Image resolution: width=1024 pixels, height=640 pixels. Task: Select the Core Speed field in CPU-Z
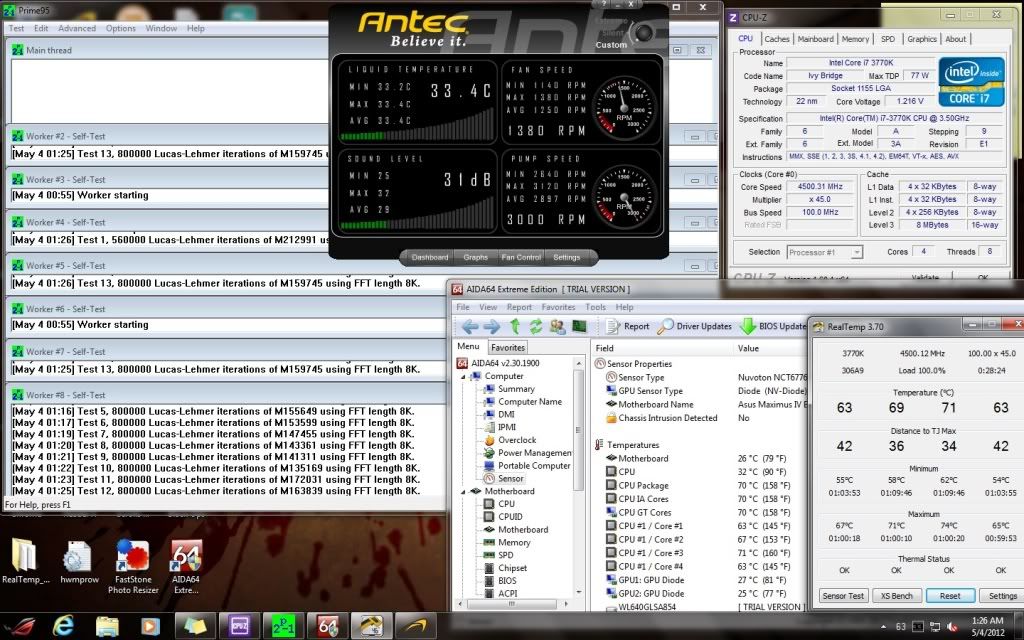coord(820,187)
